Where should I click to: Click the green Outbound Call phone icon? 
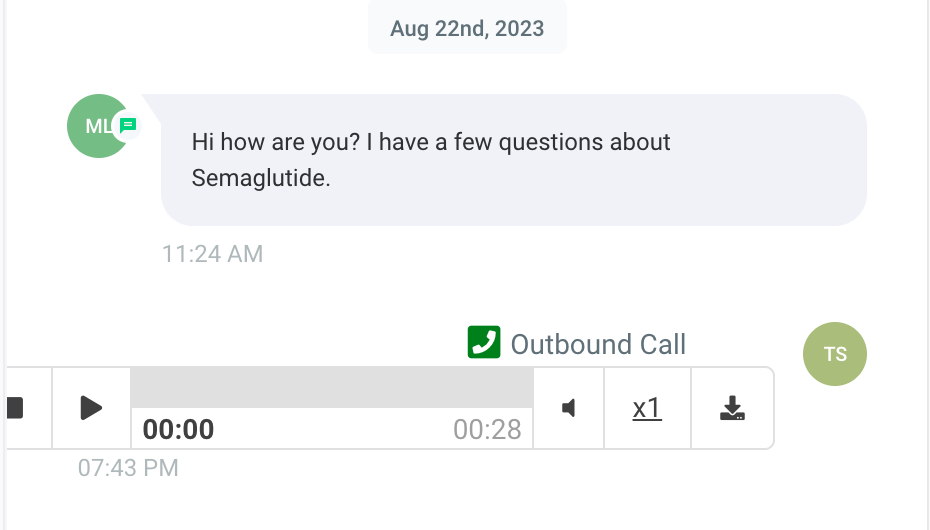(484, 342)
